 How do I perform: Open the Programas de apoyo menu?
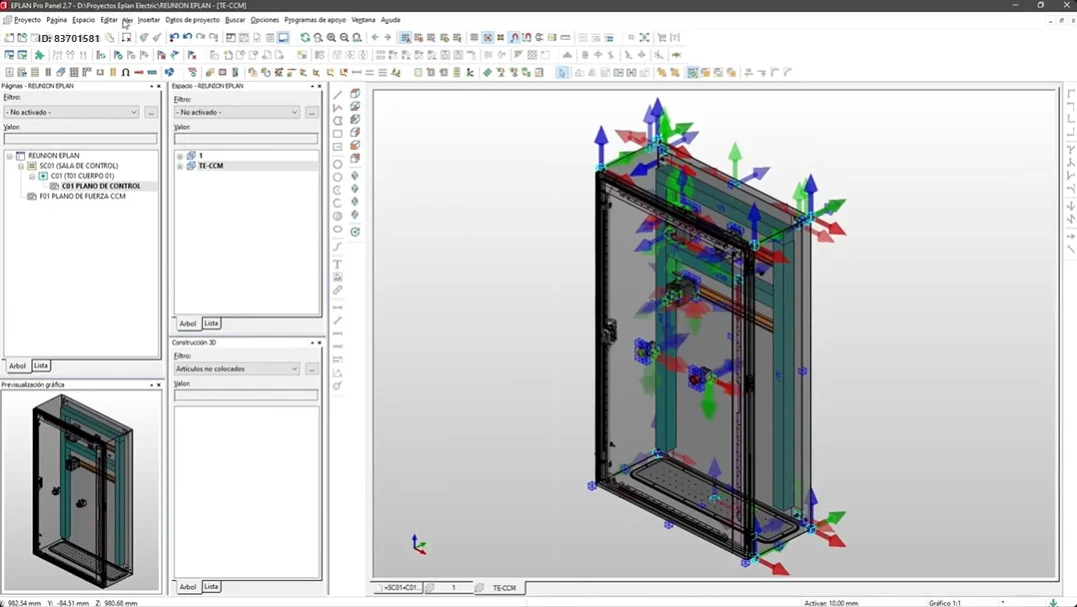click(x=315, y=20)
